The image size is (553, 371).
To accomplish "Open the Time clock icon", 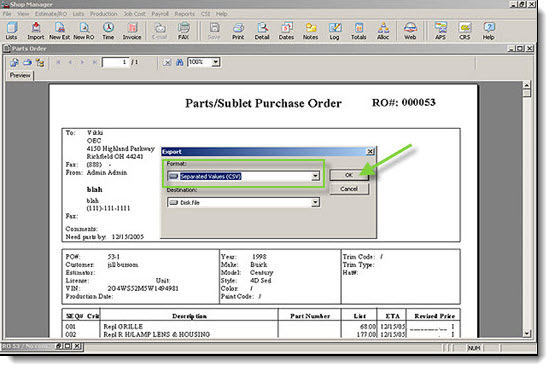I will pos(108,31).
